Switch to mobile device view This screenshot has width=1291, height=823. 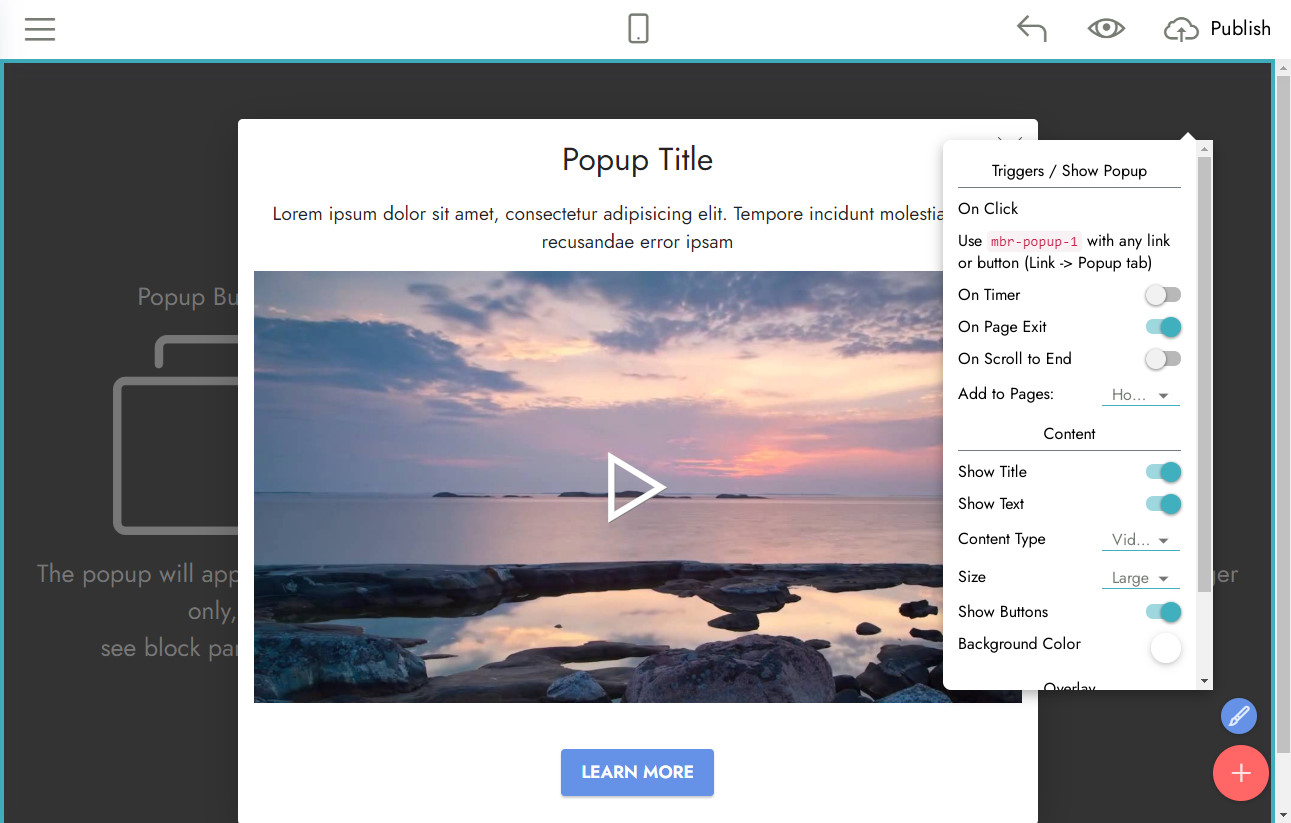pyautogui.click(x=638, y=29)
